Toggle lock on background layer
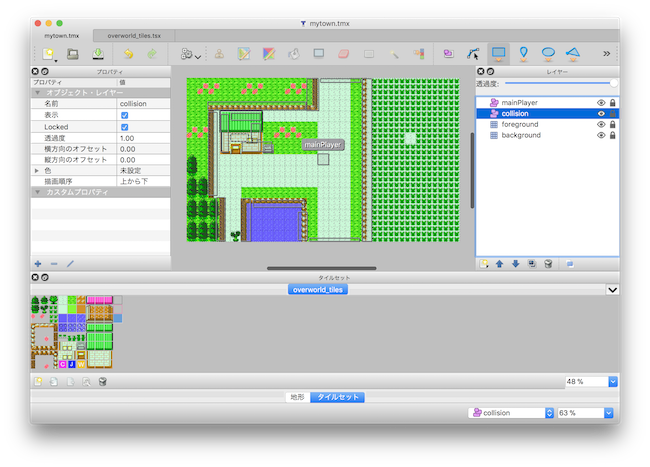This screenshot has width=650, height=467. [613, 135]
